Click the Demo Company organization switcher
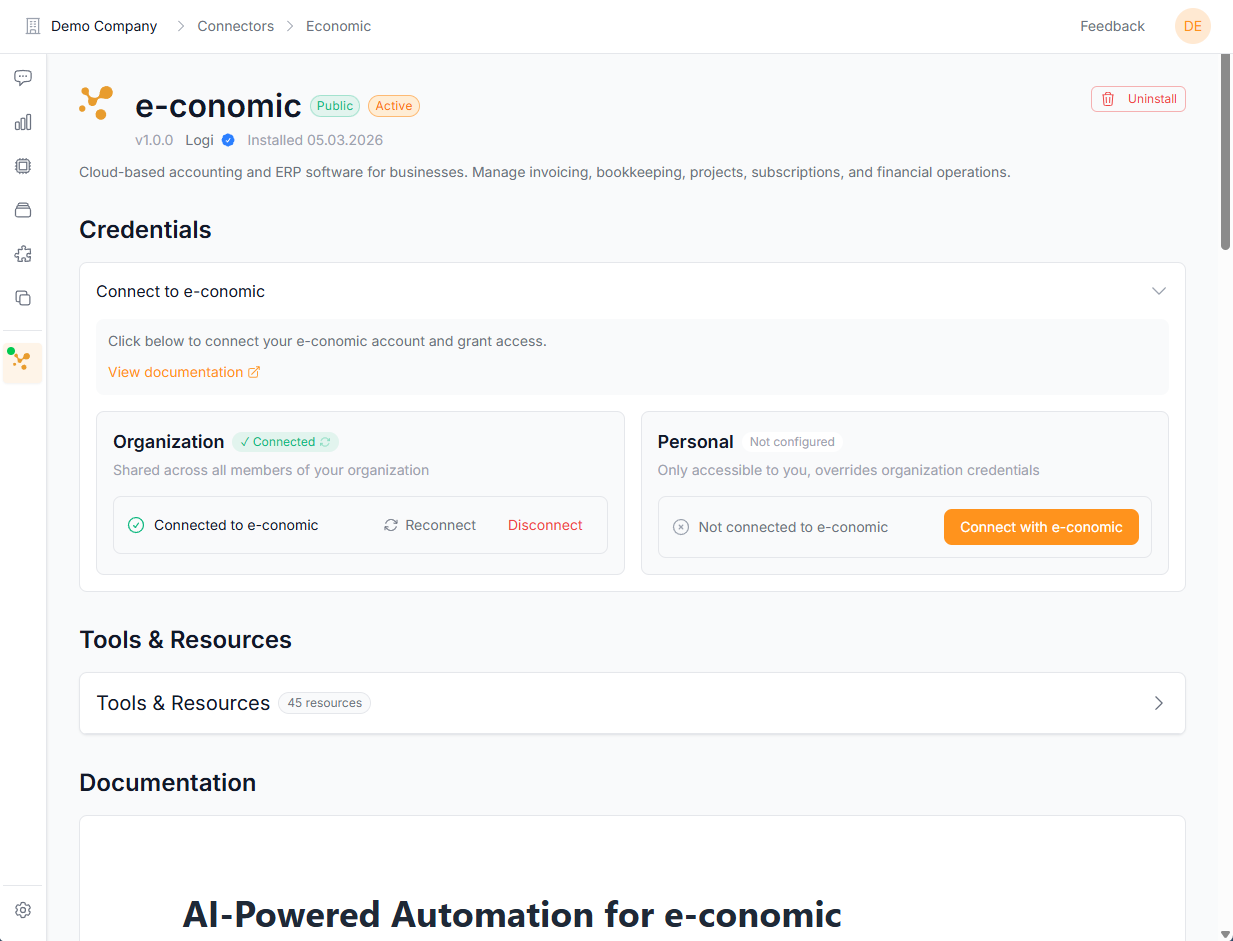This screenshot has width=1233, height=941. point(92,26)
